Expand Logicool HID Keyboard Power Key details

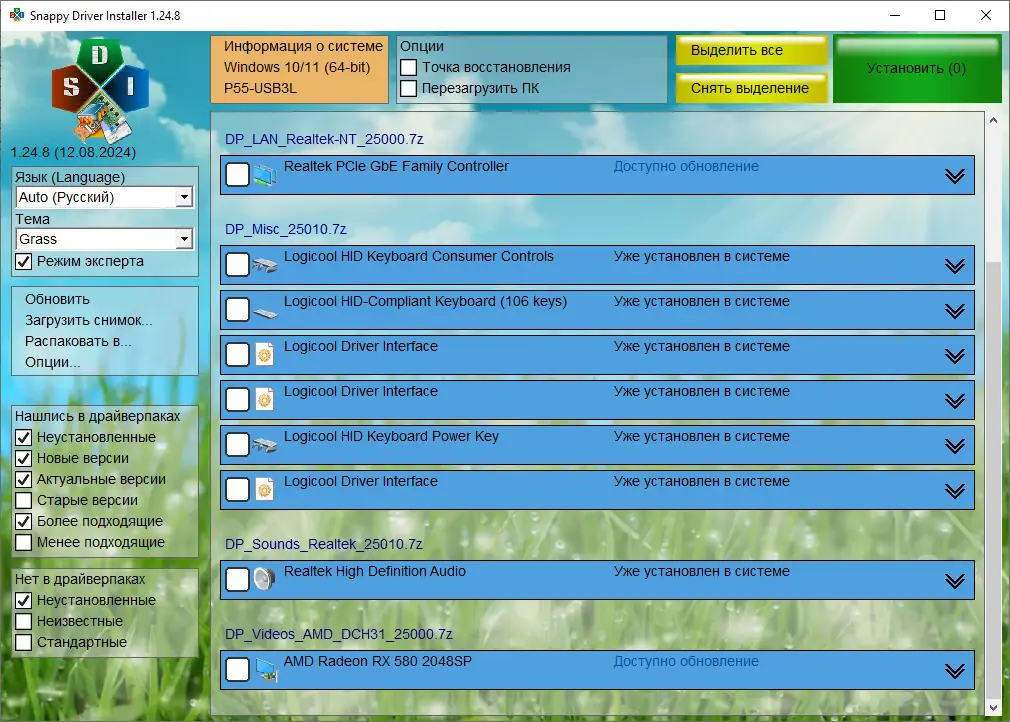[x=955, y=446]
